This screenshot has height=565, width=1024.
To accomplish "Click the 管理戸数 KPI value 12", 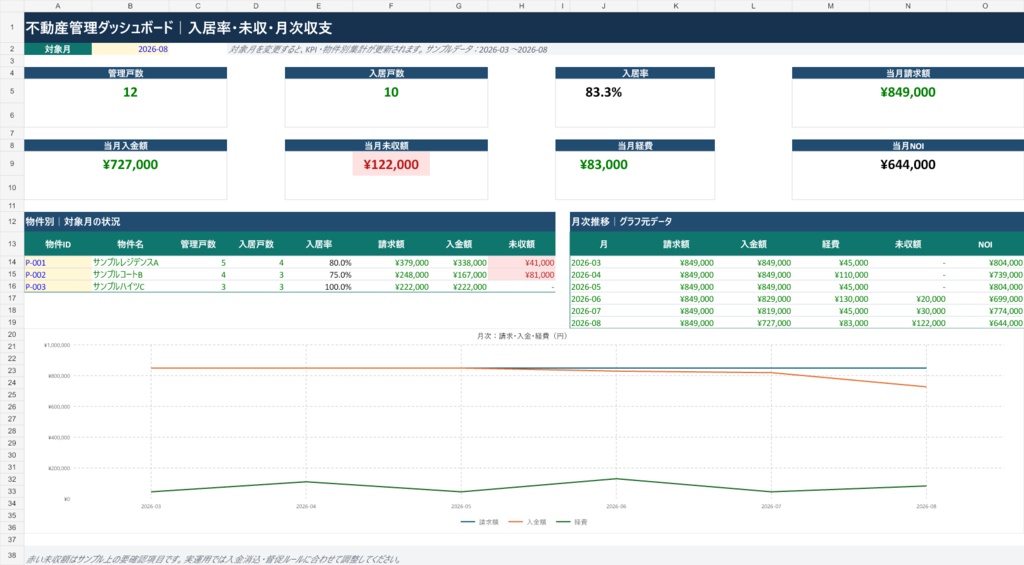I will (130, 92).
